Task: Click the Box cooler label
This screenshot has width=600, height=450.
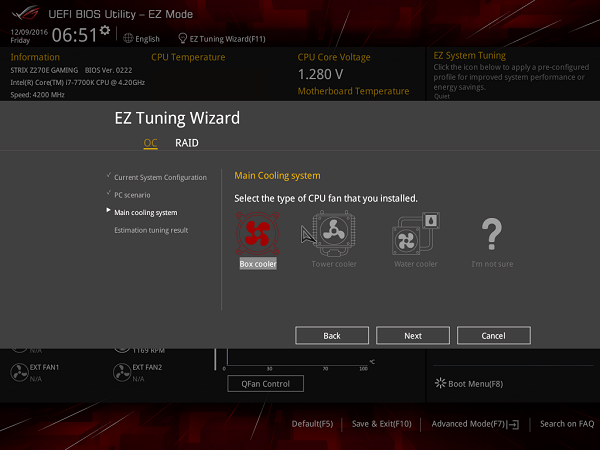Action: pos(258,264)
